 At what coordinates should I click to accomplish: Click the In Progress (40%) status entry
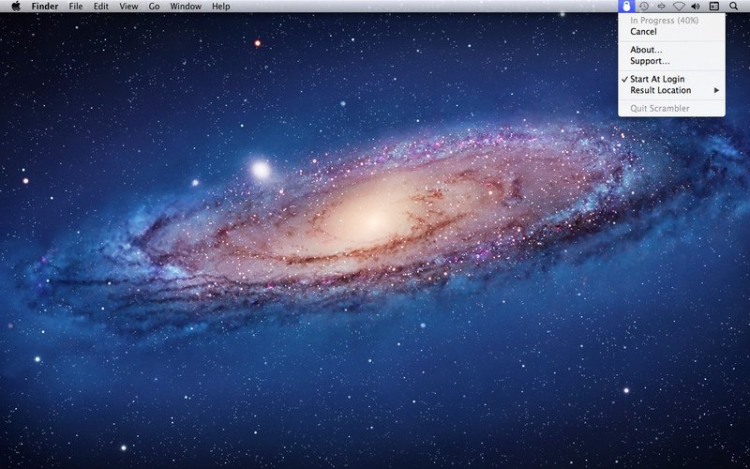pos(672,21)
